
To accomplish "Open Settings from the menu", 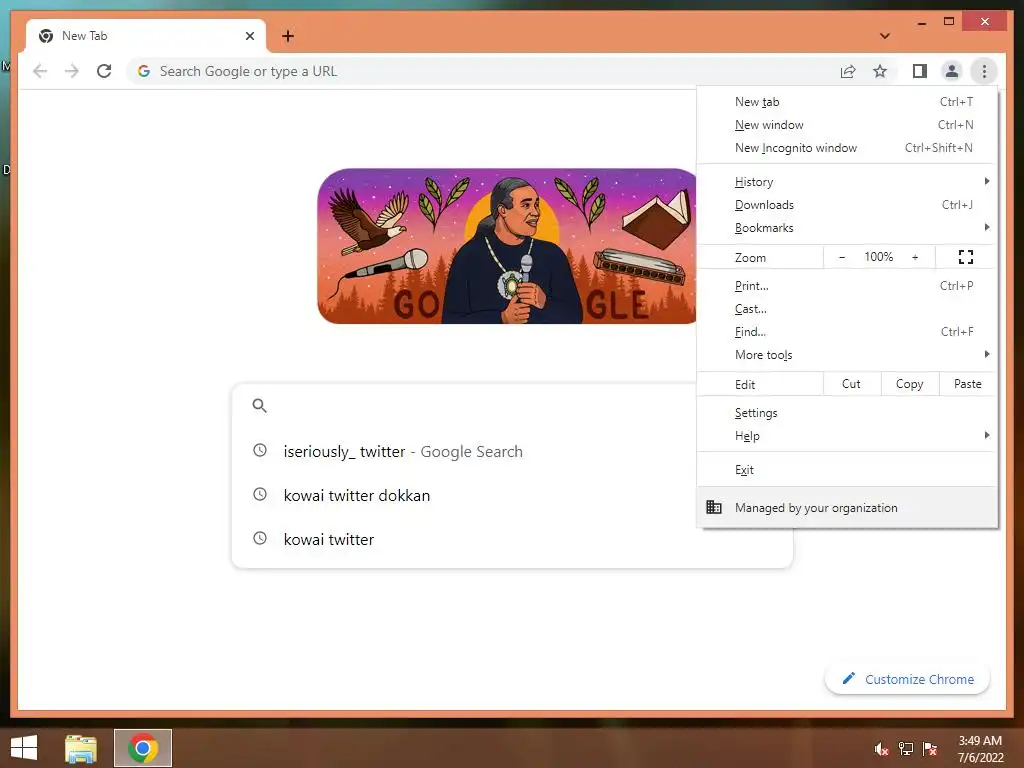I will (x=847, y=413).
